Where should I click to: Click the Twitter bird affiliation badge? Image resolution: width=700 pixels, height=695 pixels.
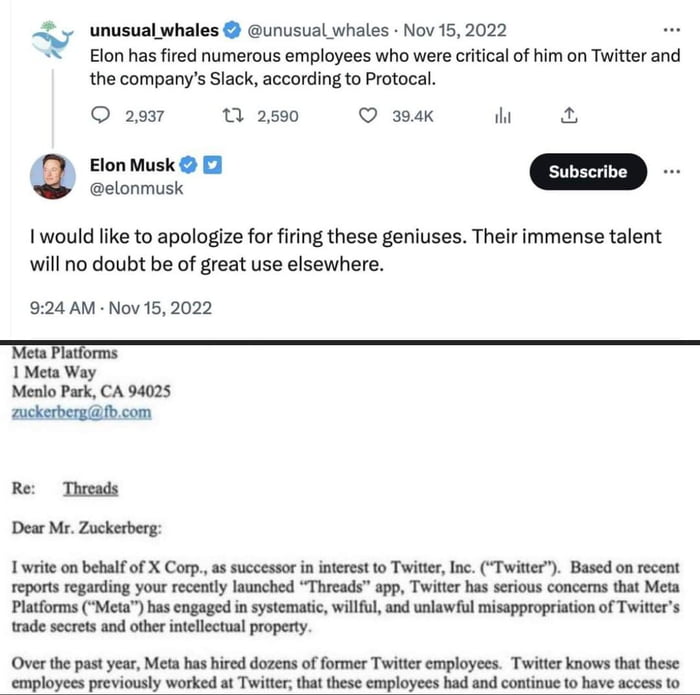[x=212, y=165]
